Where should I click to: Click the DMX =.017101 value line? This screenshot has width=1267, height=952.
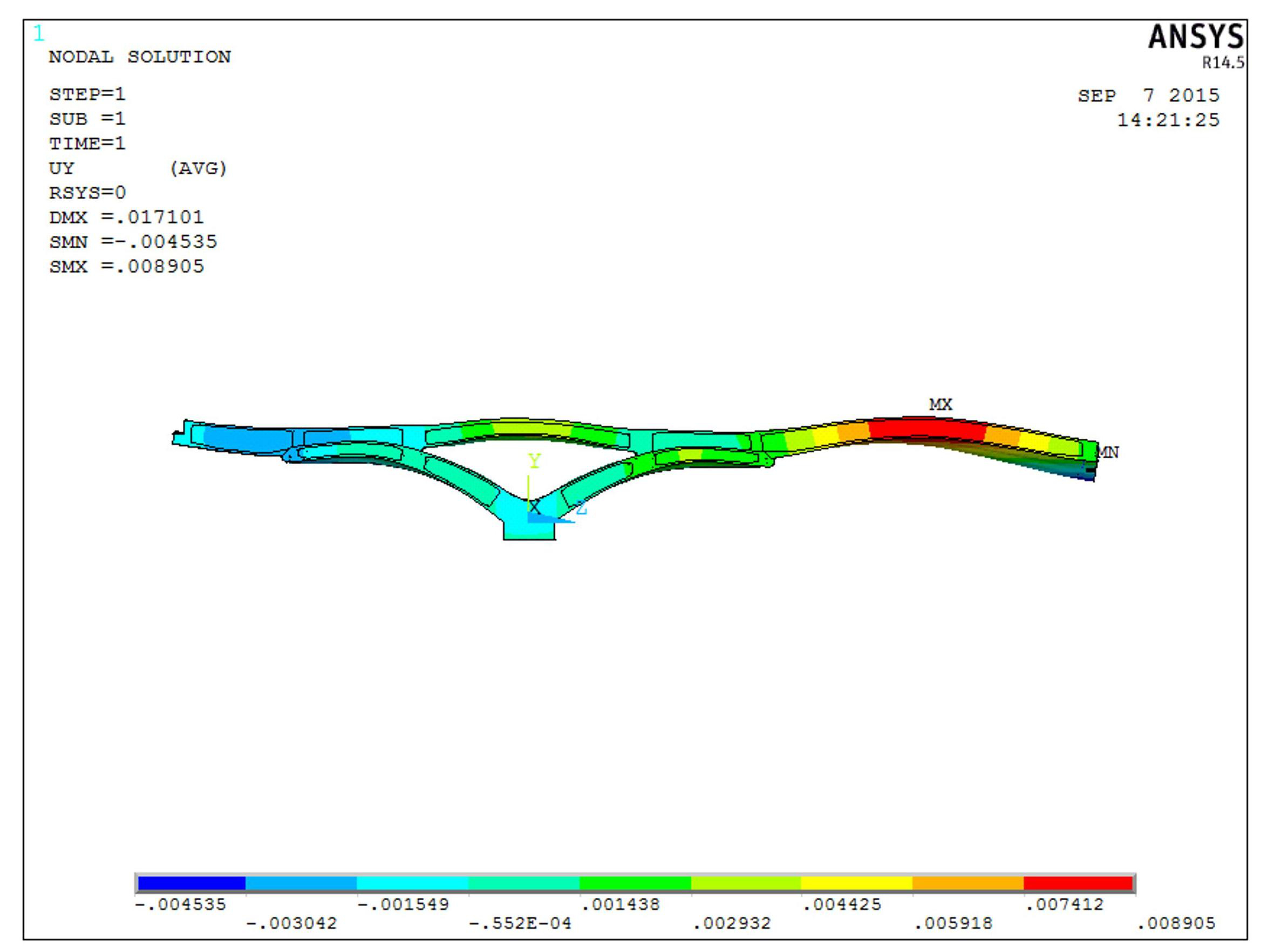click(126, 217)
